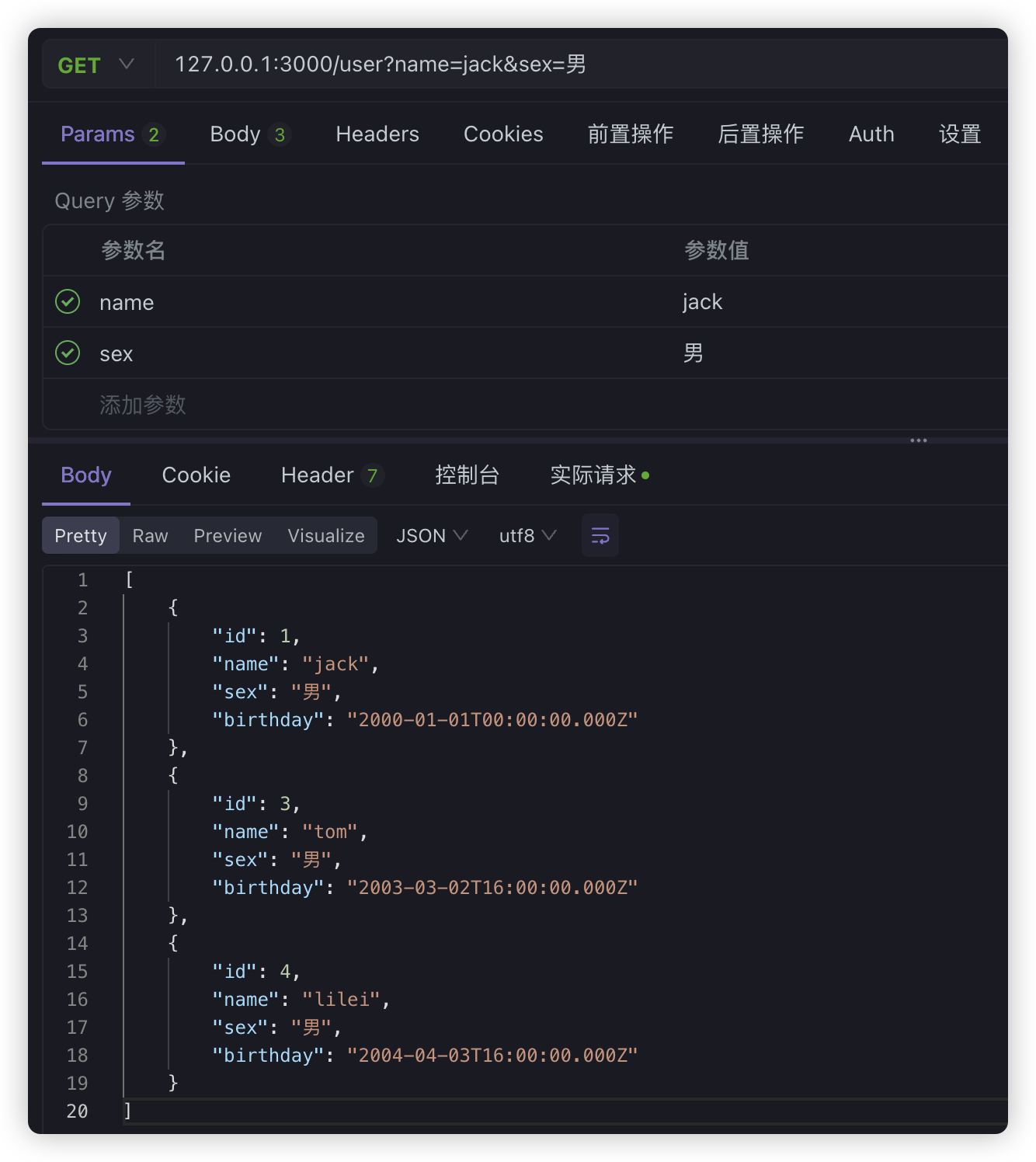
Task: Switch to the request Body tab
Action: (x=248, y=134)
